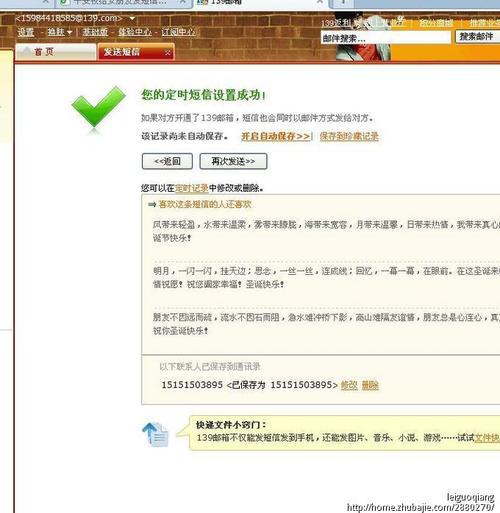Open the 开启自动保存>> link
The width and height of the screenshot is (500, 513).
[276, 136]
